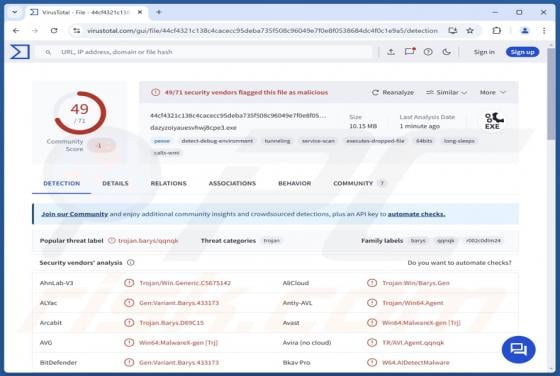This screenshot has height=376, width=560.
Task: Click the Sign in link
Action: pos(484,52)
